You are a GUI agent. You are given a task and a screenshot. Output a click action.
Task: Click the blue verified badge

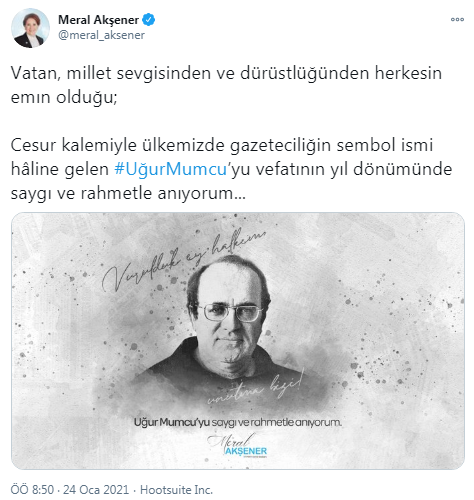click(x=149, y=20)
